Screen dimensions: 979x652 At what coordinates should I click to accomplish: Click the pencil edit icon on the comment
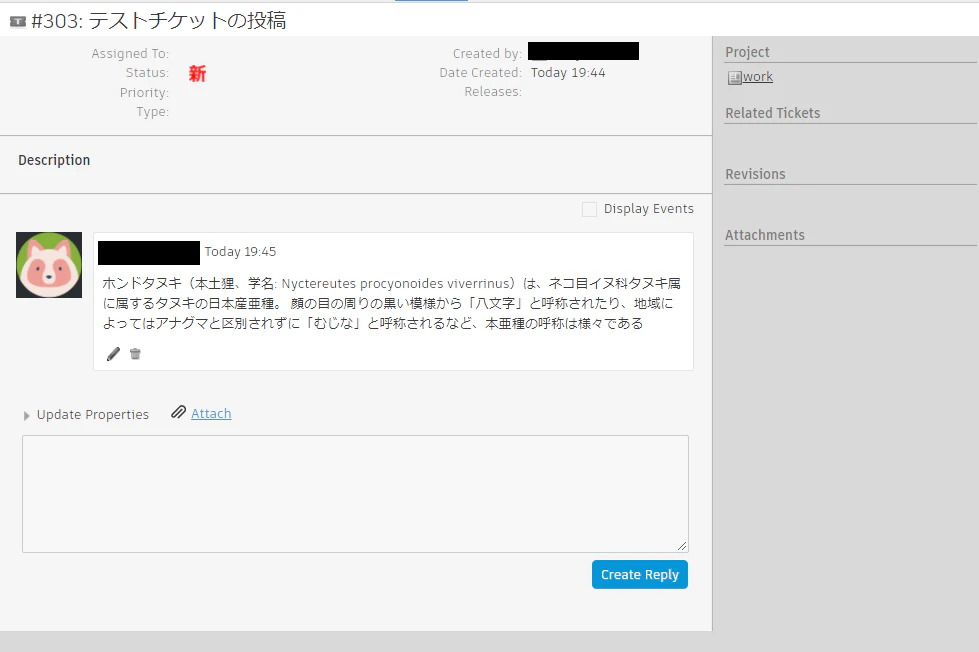pos(113,354)
